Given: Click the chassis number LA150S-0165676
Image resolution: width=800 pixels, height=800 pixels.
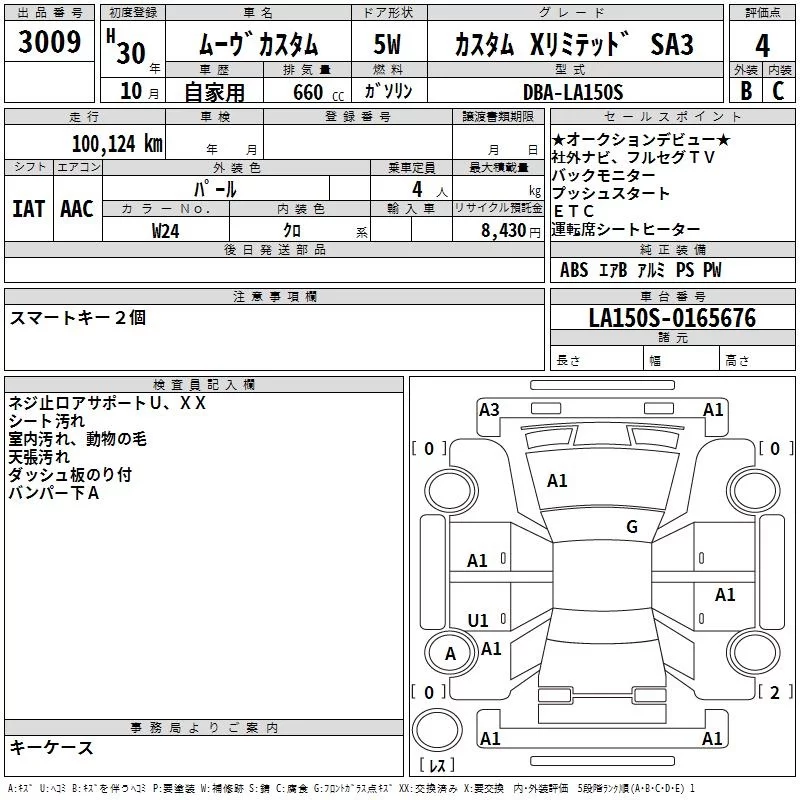Looking at the screenshot, I should 671,319.
